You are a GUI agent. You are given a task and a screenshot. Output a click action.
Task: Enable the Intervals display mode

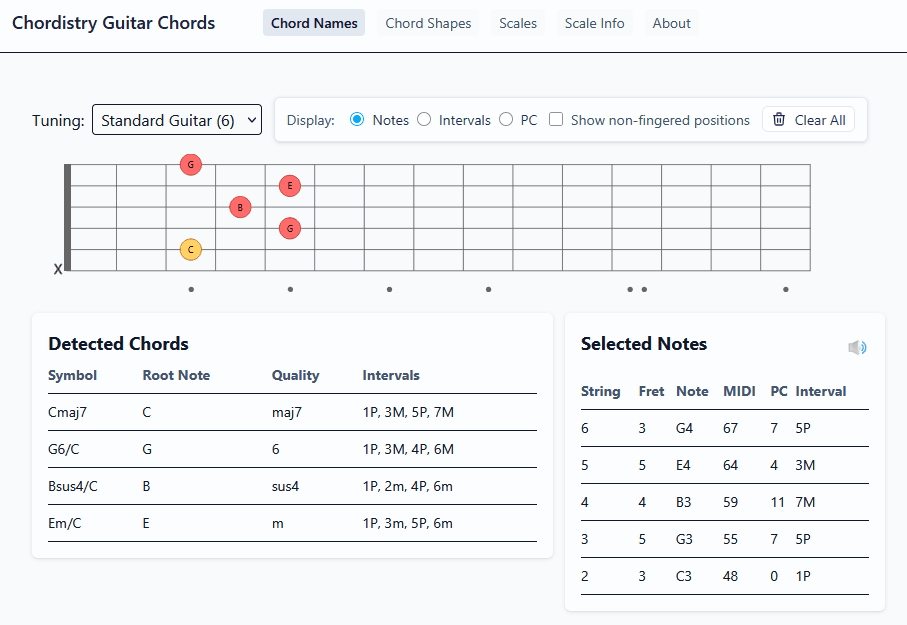tap(424, 119)
